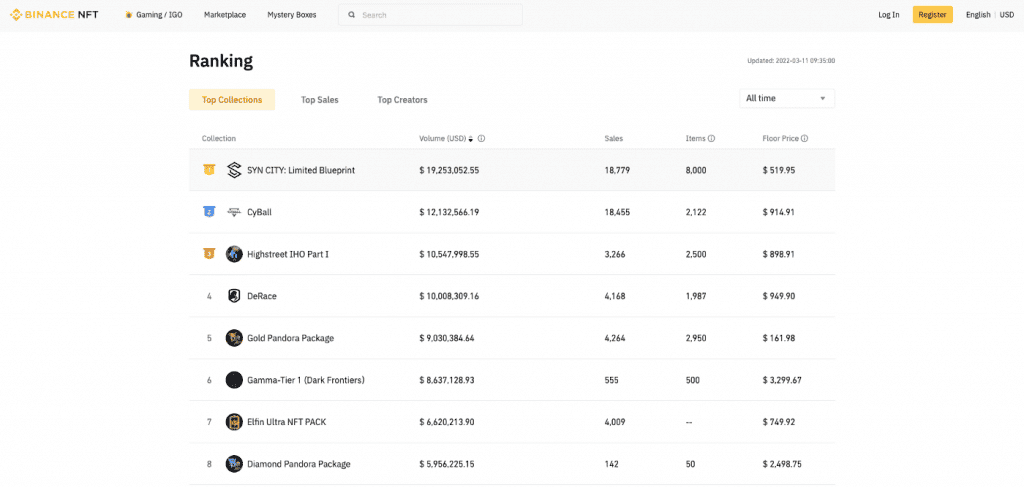
Task: Click floor price $ 519.95
Action: coord(778,170)
